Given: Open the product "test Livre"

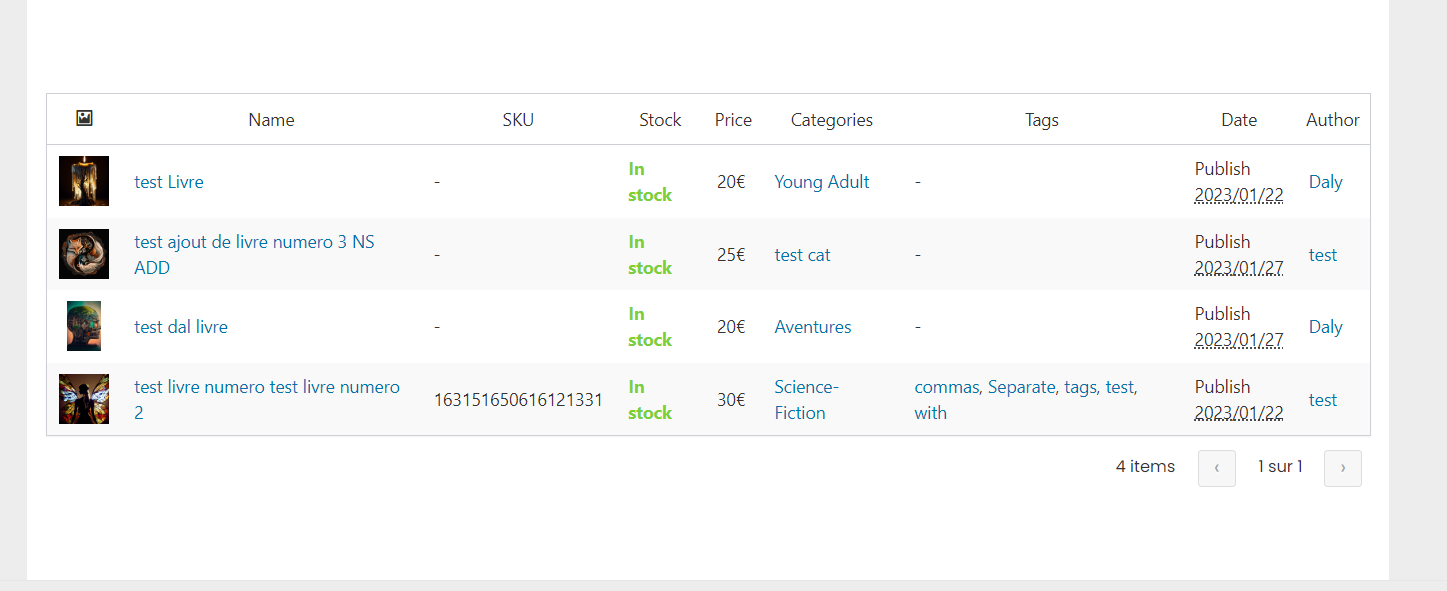Looking at the screenshot, I should point(169,182).
